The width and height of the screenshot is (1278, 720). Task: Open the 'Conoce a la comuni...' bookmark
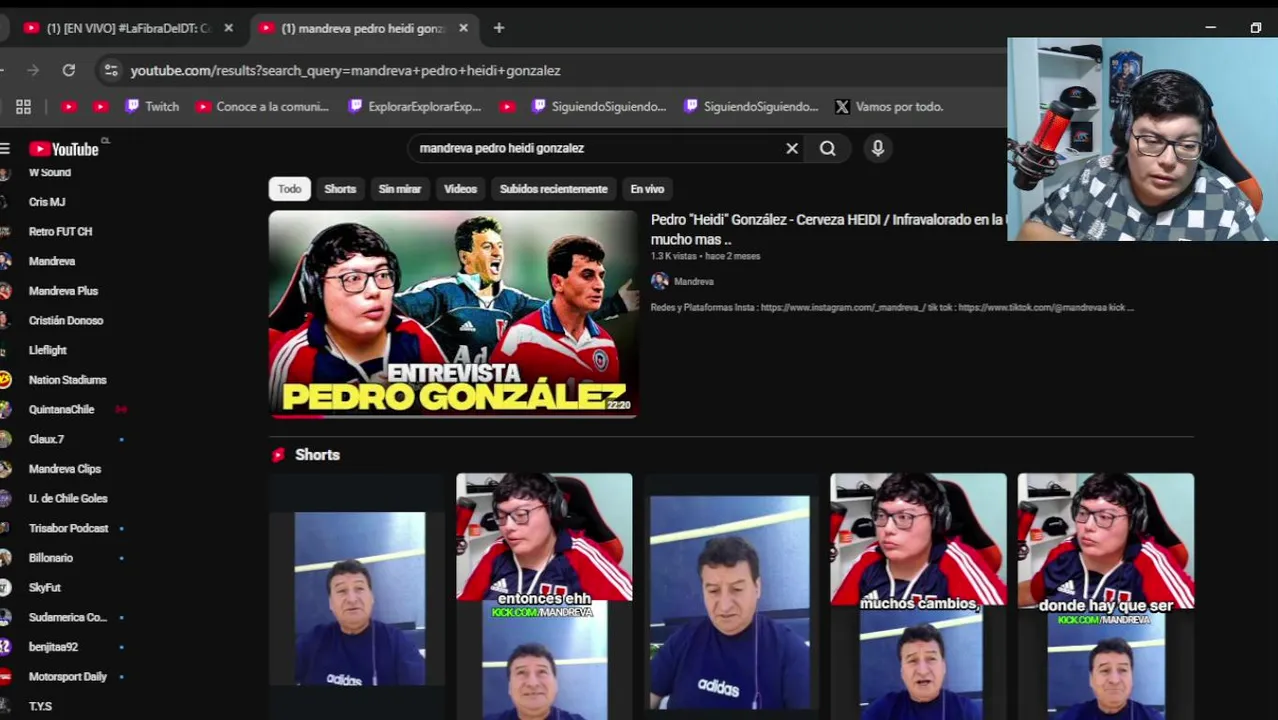tap(263, 106)
